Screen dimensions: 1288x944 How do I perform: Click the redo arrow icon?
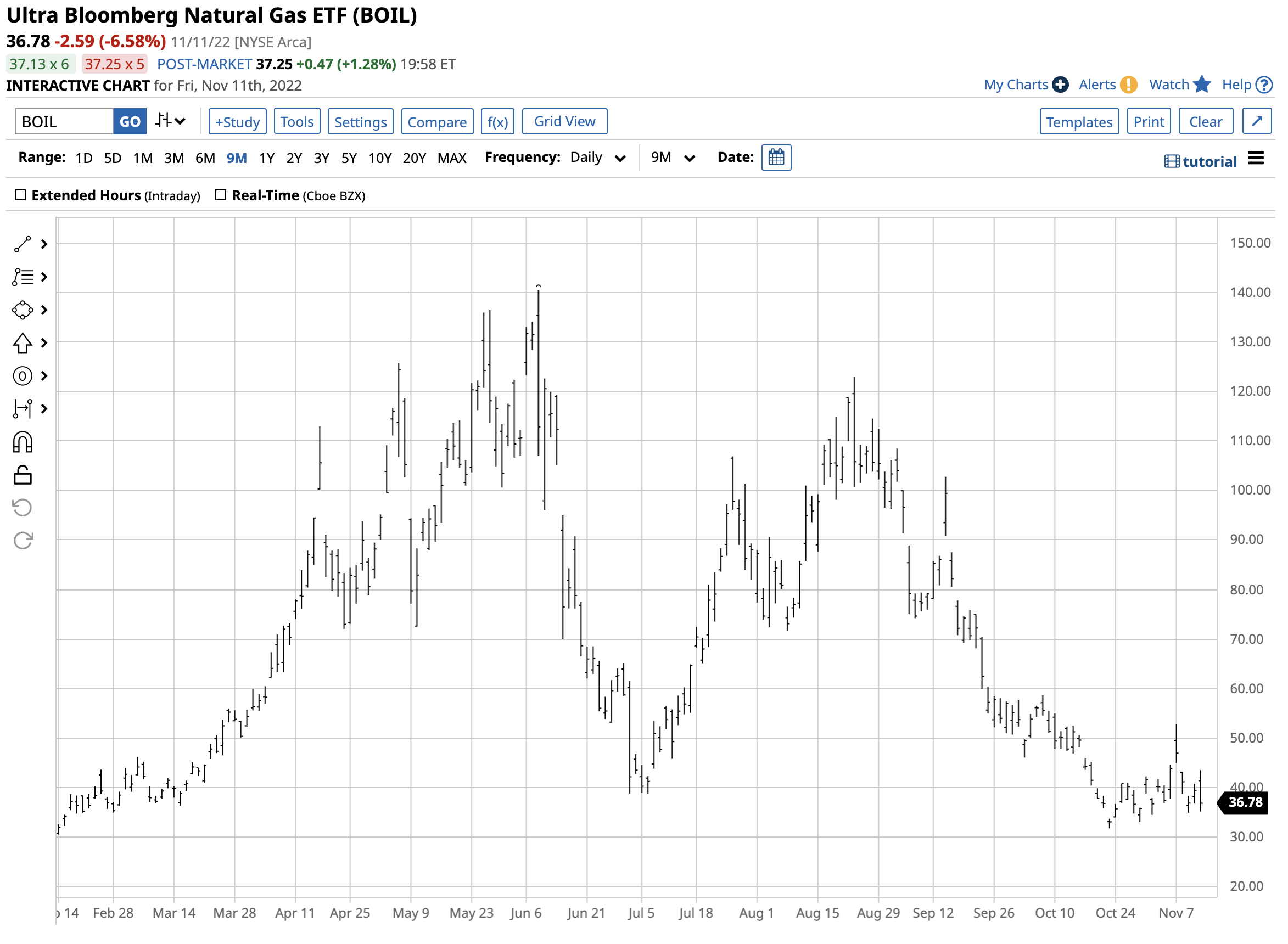(x=23, y=541)
